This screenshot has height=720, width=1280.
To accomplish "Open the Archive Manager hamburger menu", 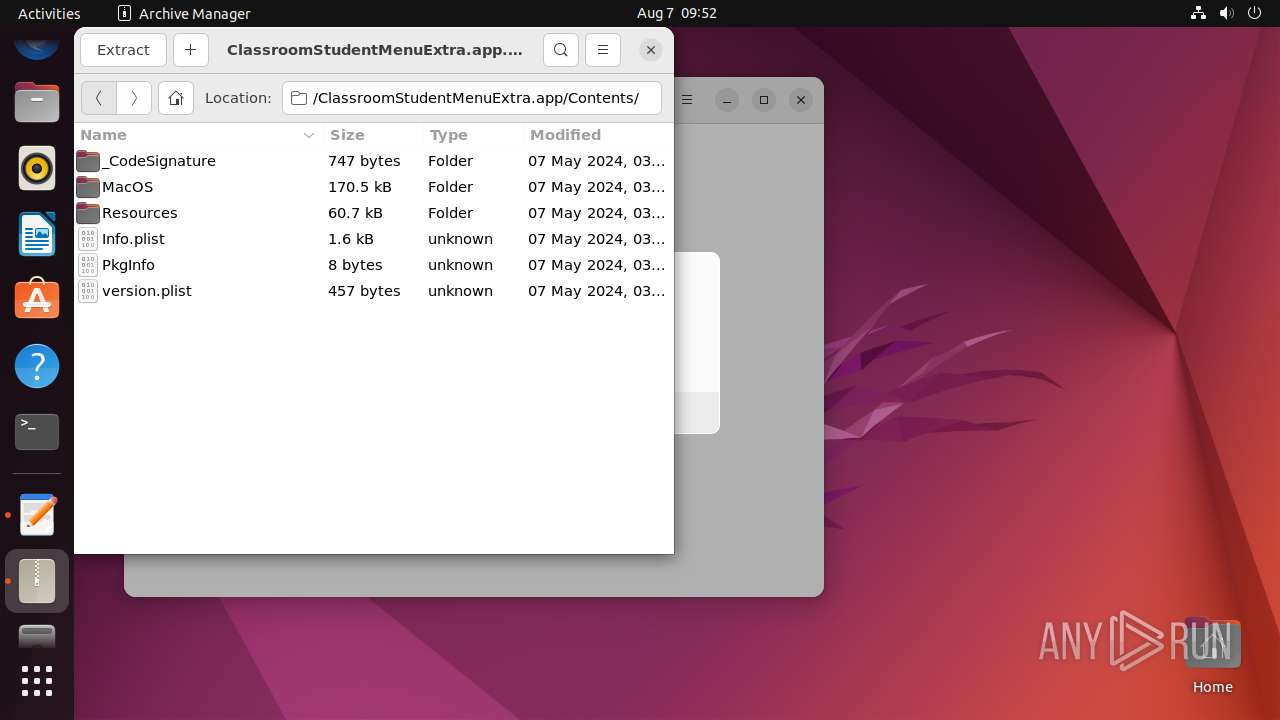I will [603, 50].
